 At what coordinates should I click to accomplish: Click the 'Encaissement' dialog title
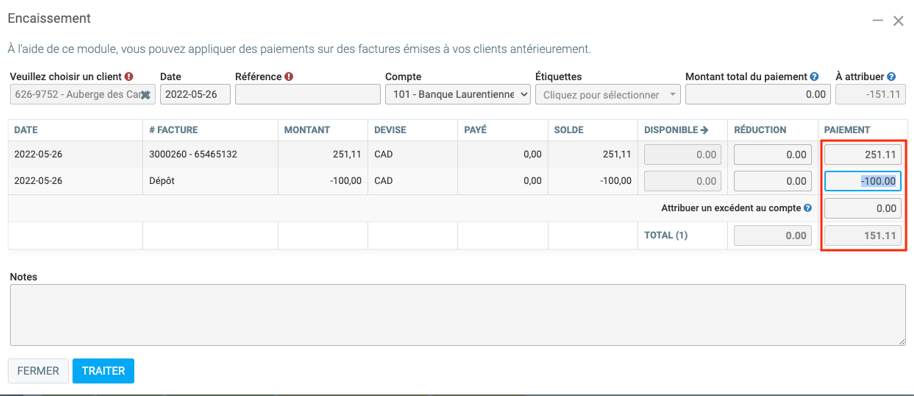tap(49, 19)
